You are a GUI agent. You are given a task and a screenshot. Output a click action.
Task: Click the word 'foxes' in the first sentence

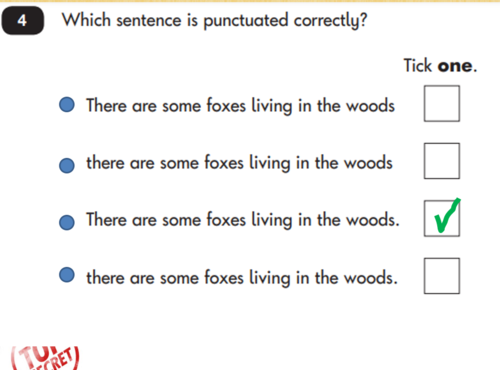pos(226,105)
